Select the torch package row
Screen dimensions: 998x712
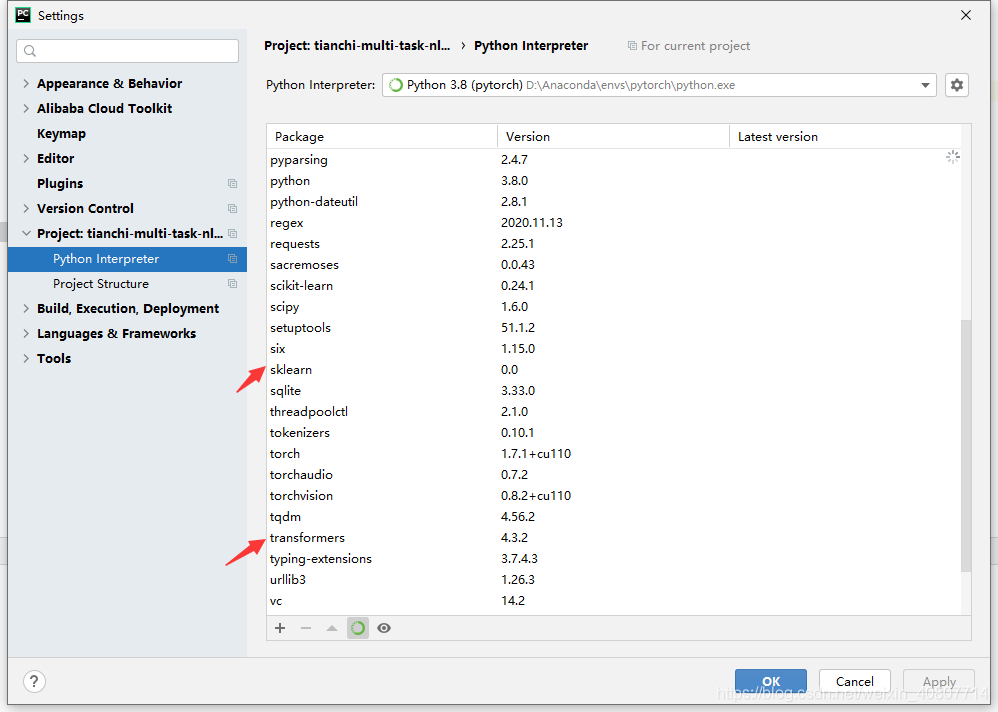click(614, 454)
